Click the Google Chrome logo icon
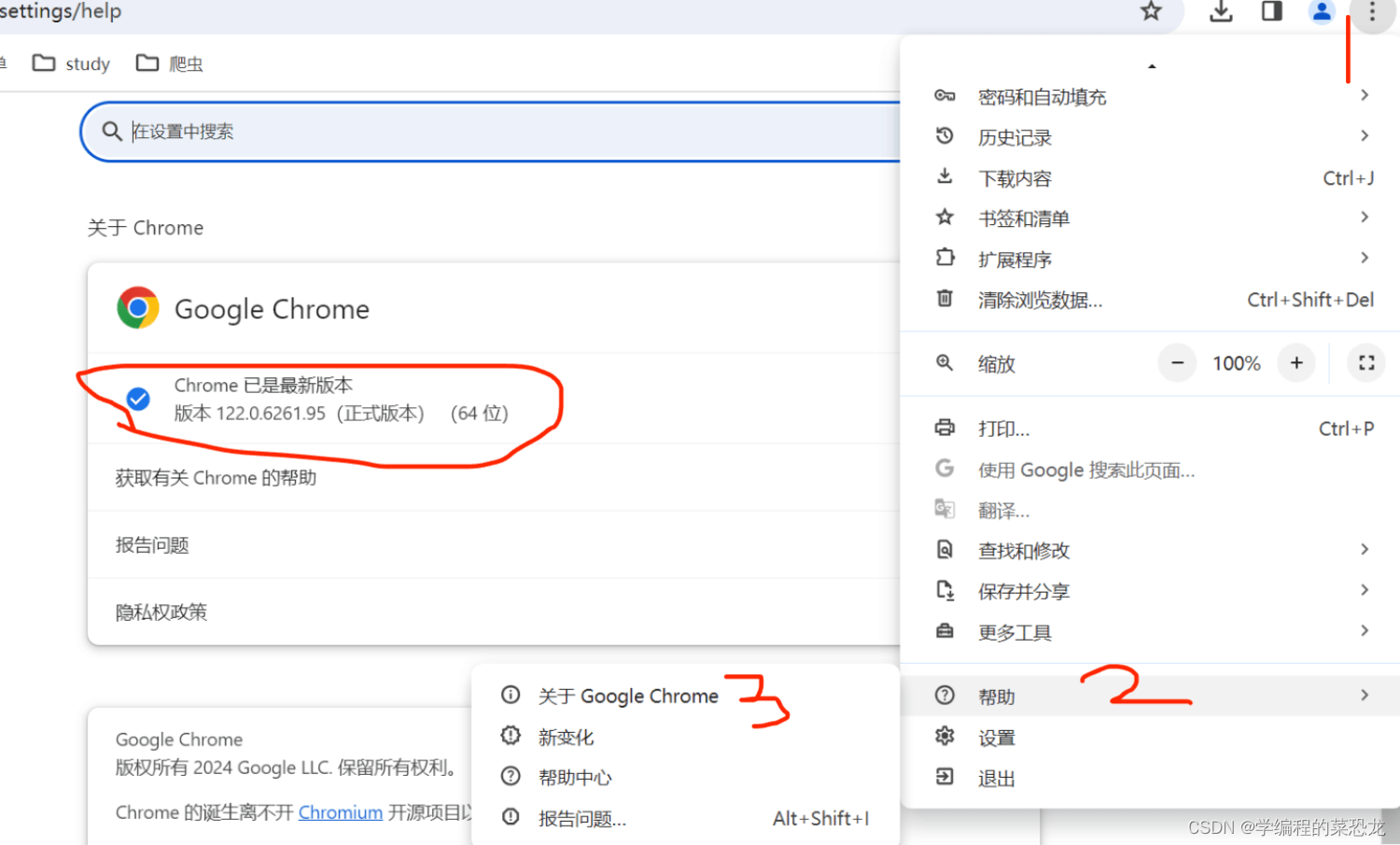 coord(138,308)
